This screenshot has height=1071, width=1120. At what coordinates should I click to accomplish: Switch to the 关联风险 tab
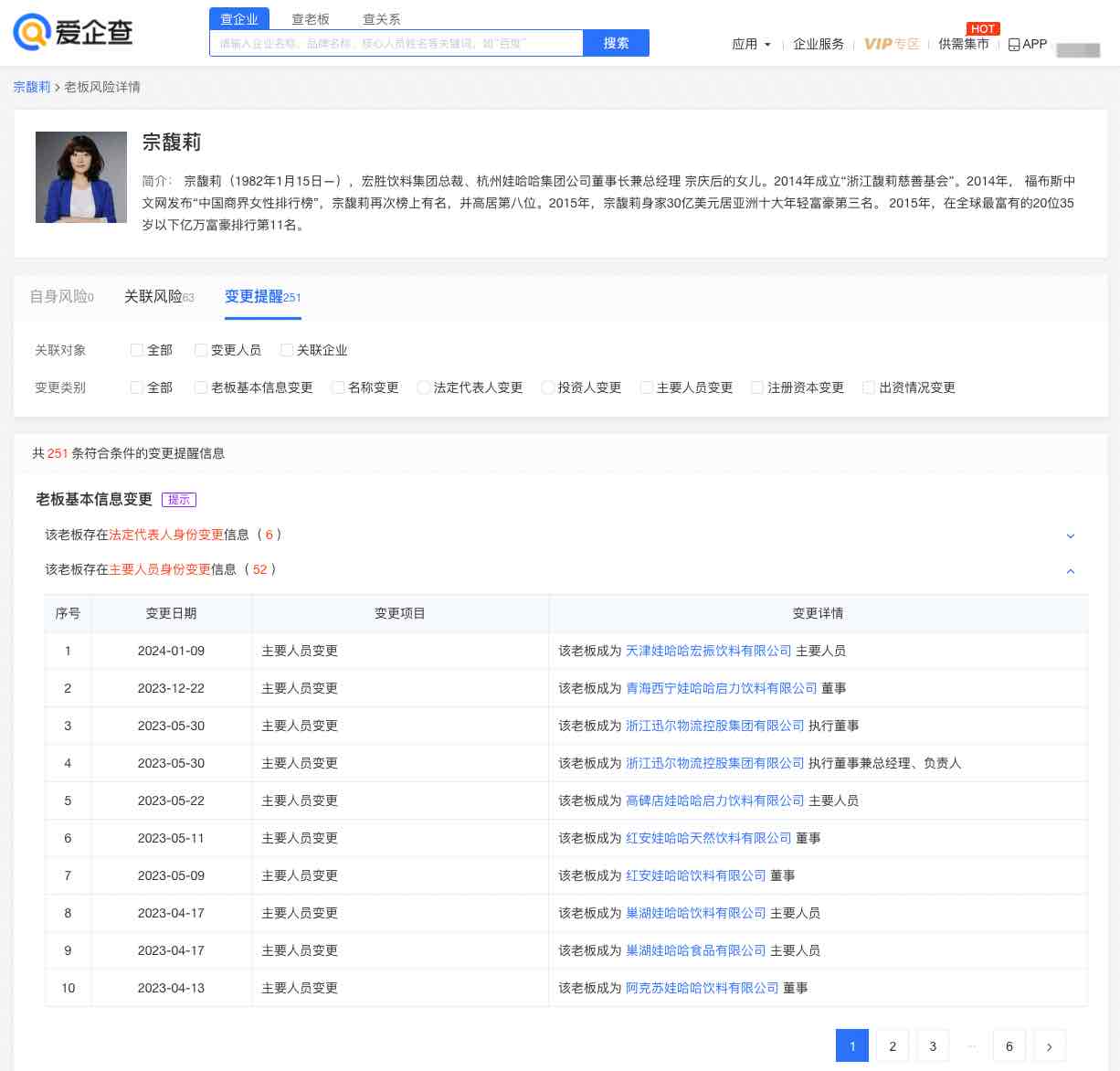pos(157,296)
